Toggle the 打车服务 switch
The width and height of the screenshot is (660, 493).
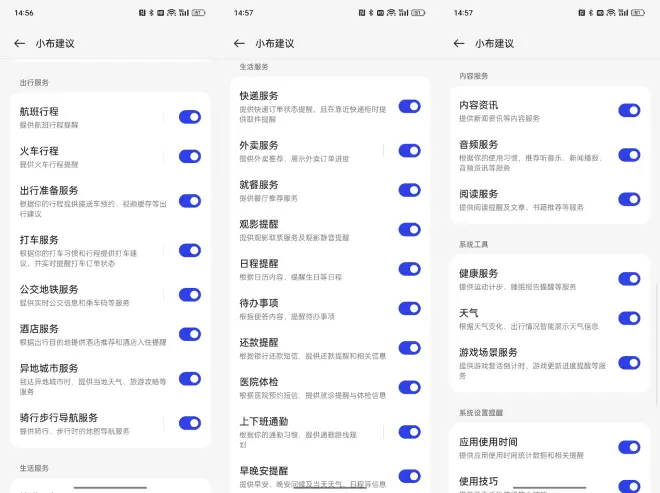coord(190,251)
